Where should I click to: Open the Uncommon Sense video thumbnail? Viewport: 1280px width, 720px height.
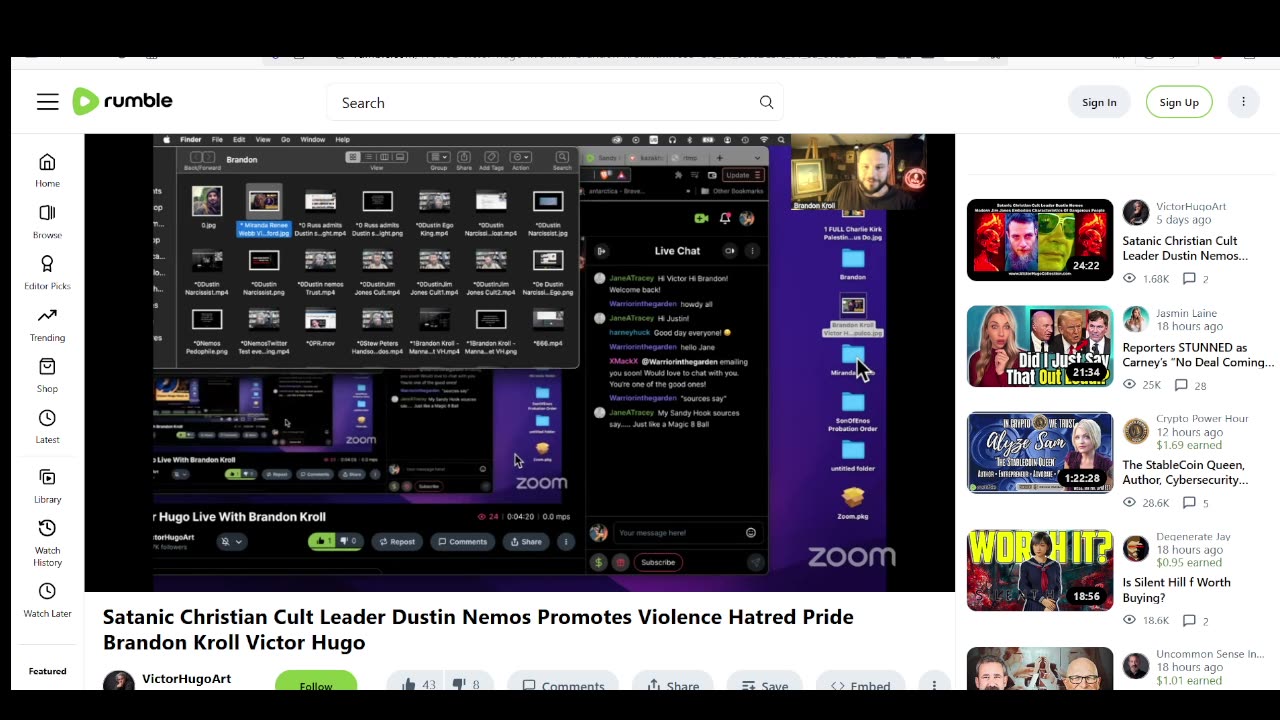[1040, 669]
